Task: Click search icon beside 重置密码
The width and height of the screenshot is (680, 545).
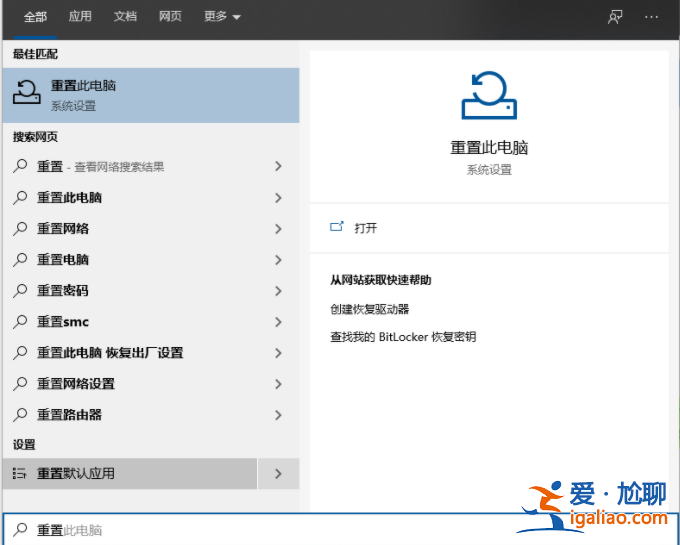Action: coord(20,290)
